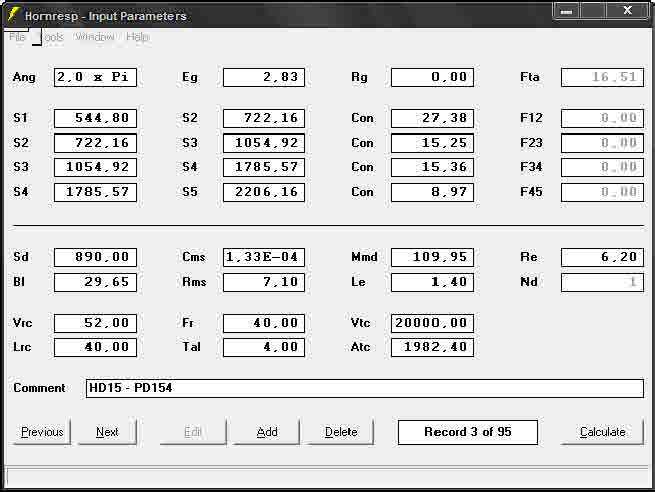Click the Edit button
Screen dimensions: 655x492
point(193,432)
